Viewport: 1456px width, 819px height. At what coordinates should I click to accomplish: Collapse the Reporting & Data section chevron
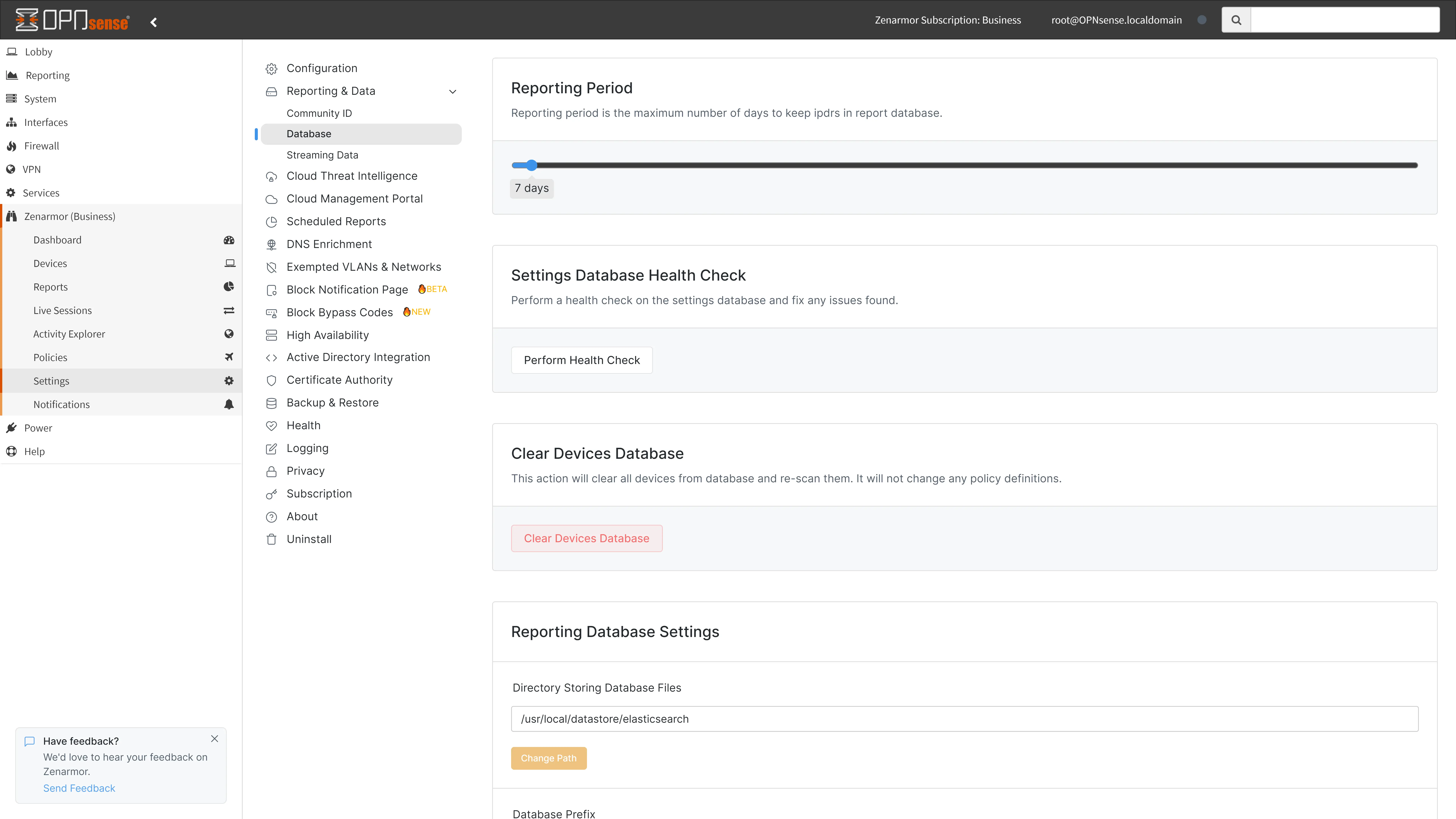(x=452, y=92)
